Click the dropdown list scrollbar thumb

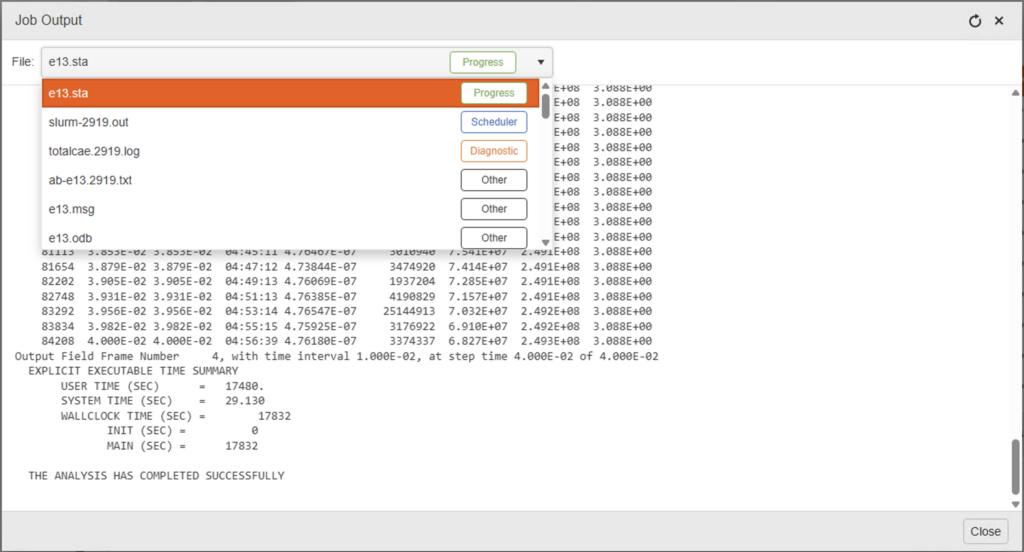(546, 106)
